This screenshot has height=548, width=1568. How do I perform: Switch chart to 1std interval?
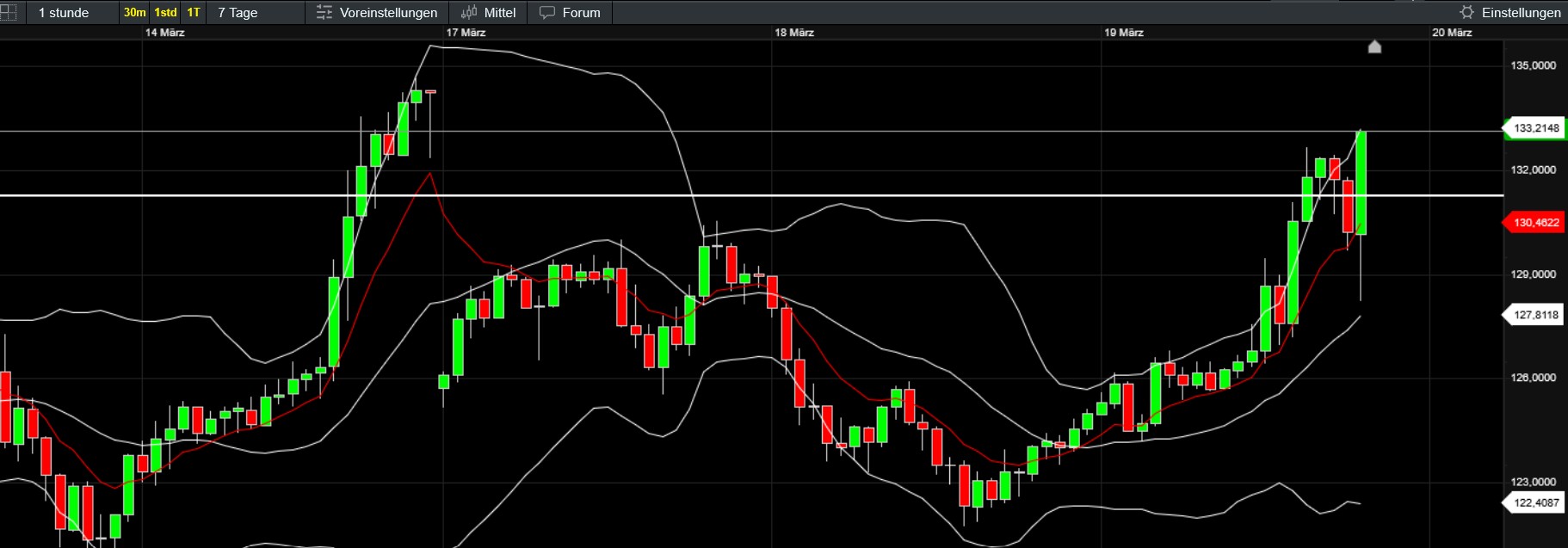click(165, 12)
